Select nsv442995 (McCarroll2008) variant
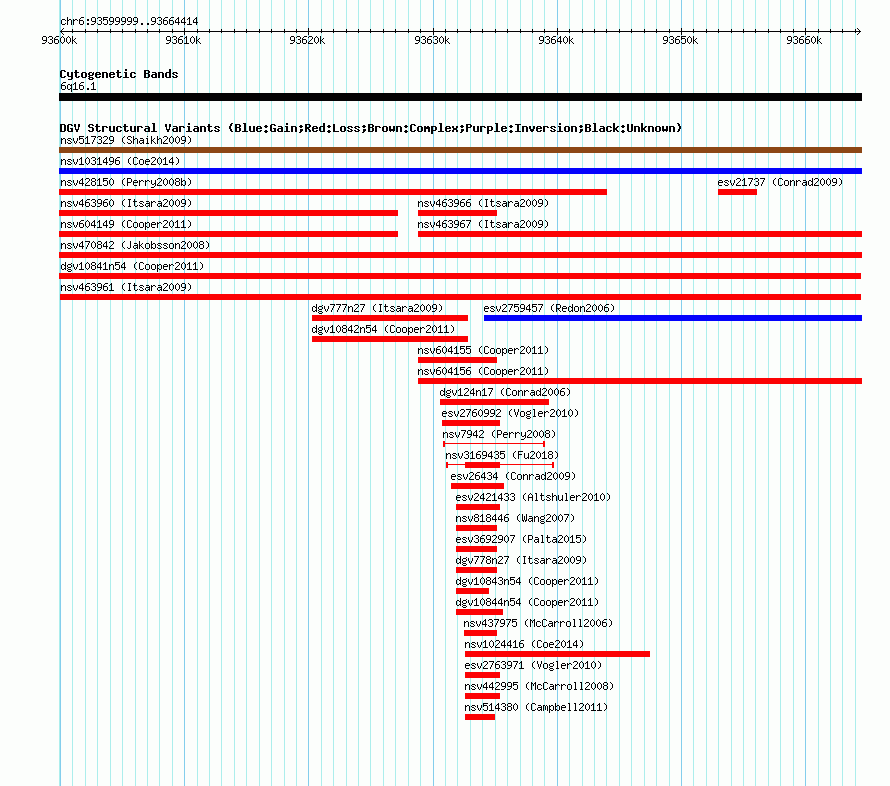Screen dimensions: 890x786 [x=539, y=686]
